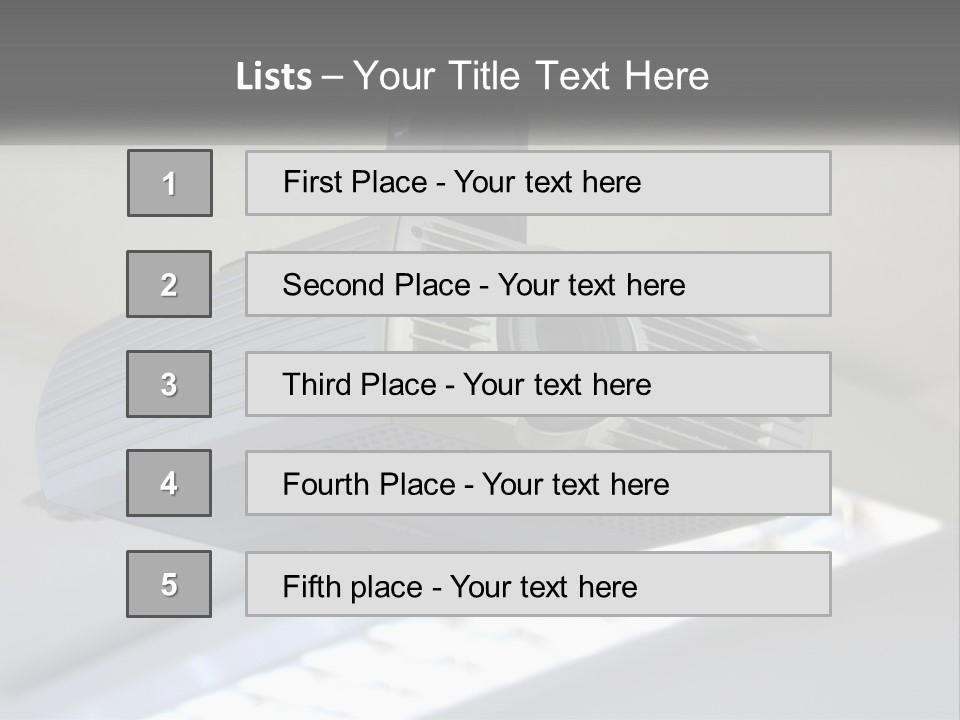This screenshot has height=720, width=960.
Task: Click the words Fourth Place
Action: [369, 484]
